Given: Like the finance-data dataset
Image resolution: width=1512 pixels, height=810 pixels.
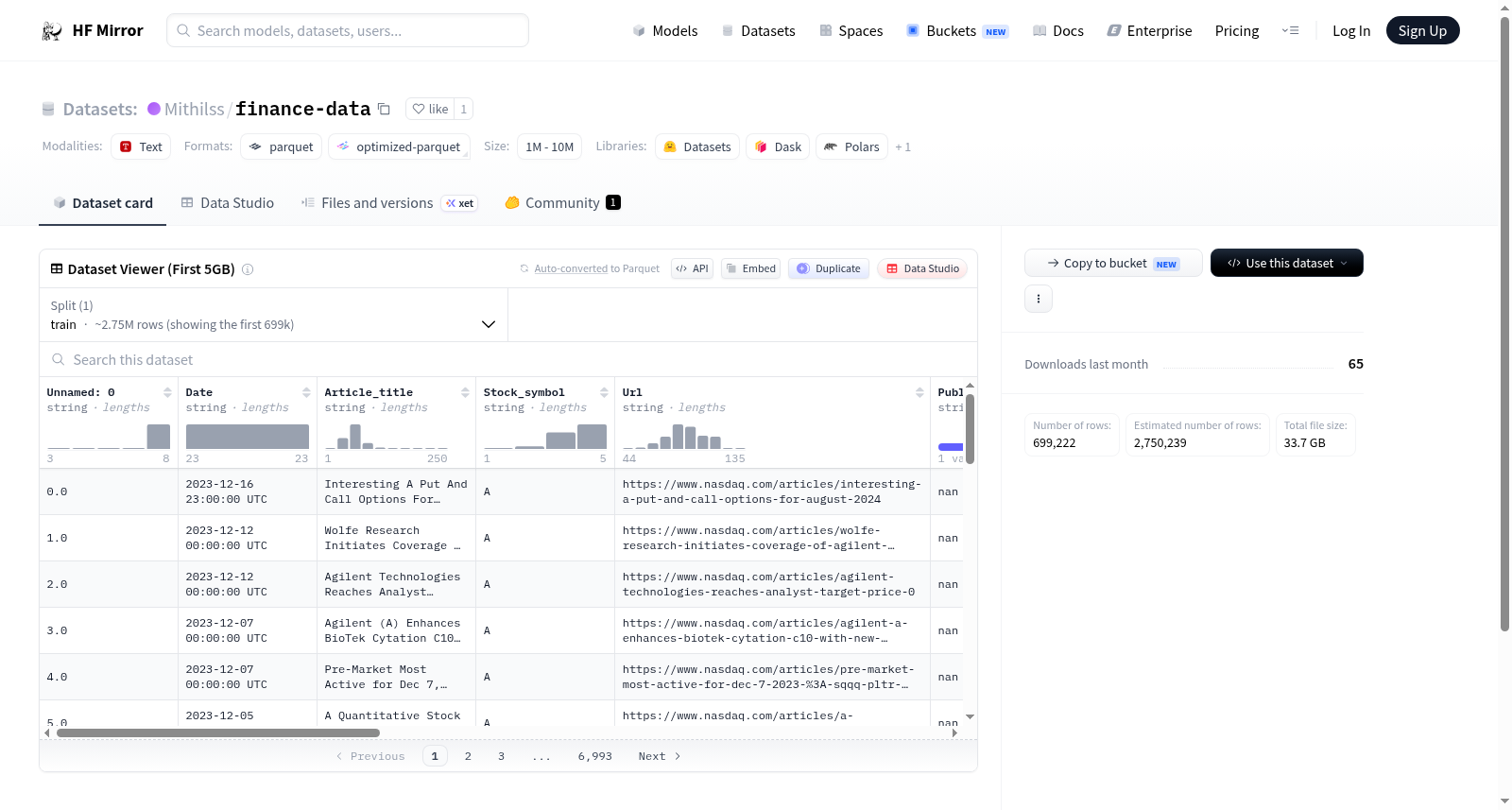Looking at the screenshot, I should (430, 109).
